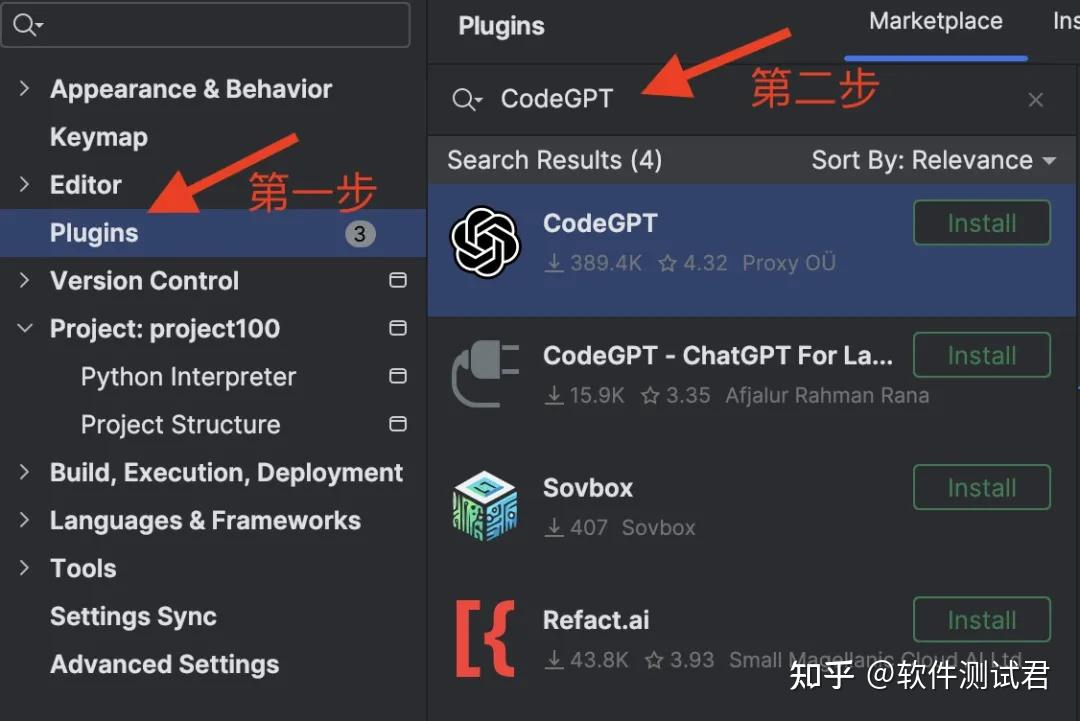The height and width of the screenshot is (721, 1080).
Task: Install the Sovbox plugin
Action: pos(981,488)
